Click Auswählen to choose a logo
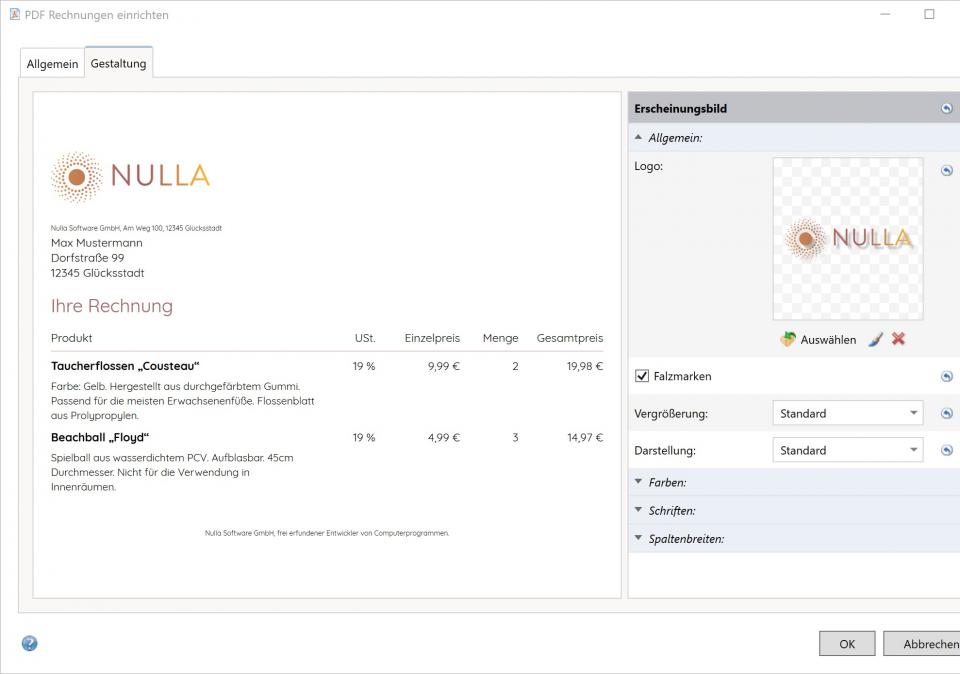 tap(818, 340)
